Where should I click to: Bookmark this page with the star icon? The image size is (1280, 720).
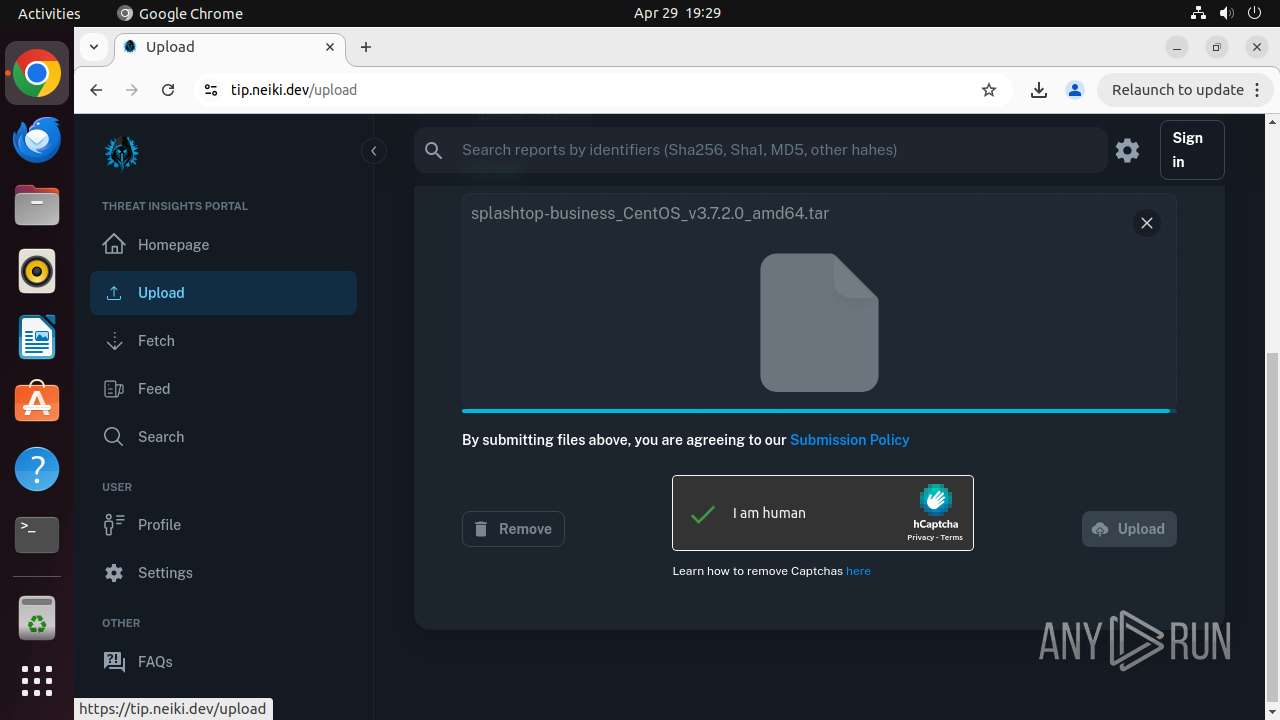tap(989, 90)
